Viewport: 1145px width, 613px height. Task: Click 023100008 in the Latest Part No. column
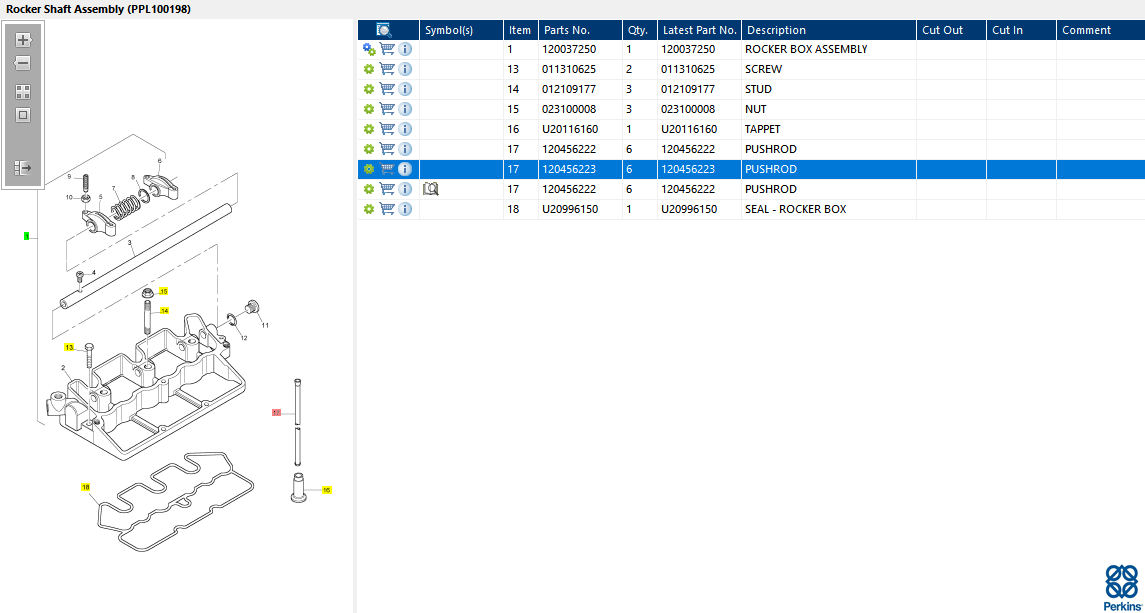688,110
